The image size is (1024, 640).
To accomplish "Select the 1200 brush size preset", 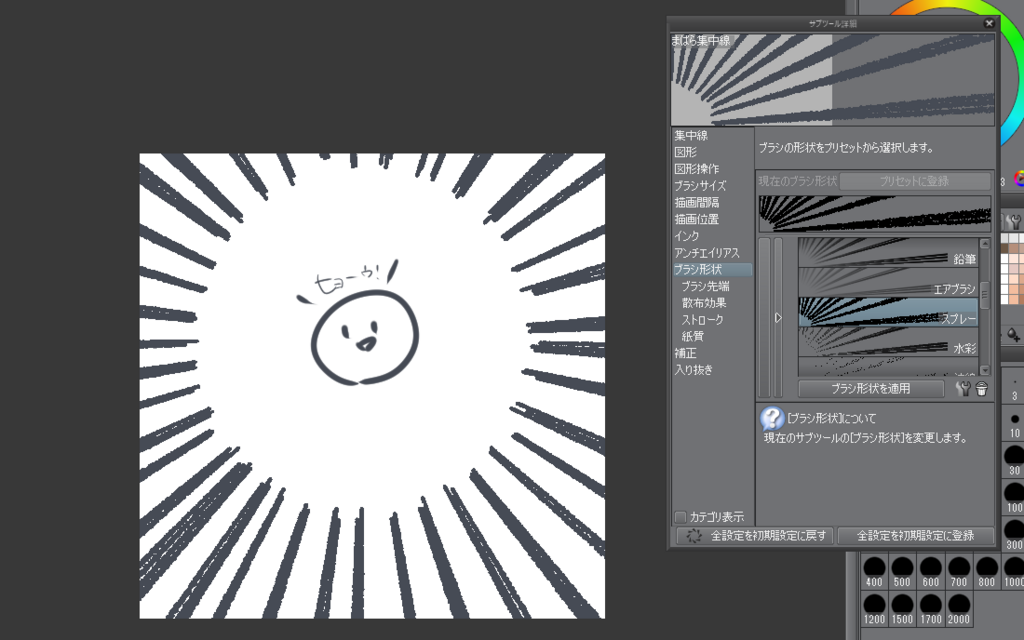I will pyautogui.click(x=874, y=609).
